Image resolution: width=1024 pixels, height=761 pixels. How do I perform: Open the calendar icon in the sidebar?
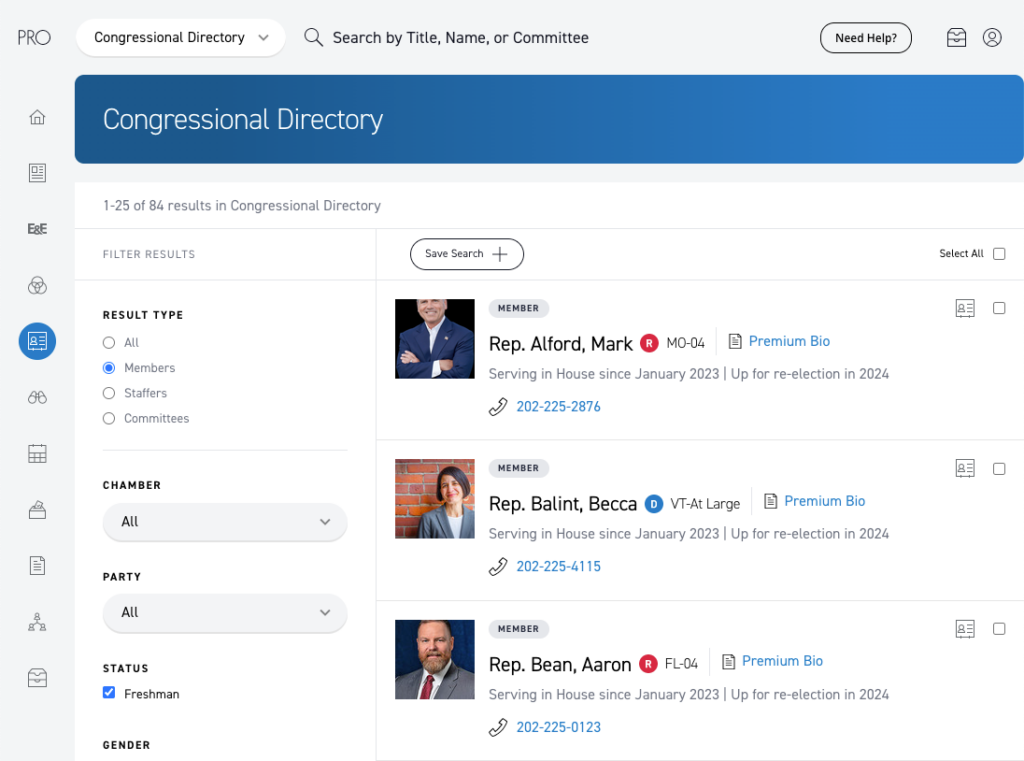pyautogui.click(x=37, y=453)
